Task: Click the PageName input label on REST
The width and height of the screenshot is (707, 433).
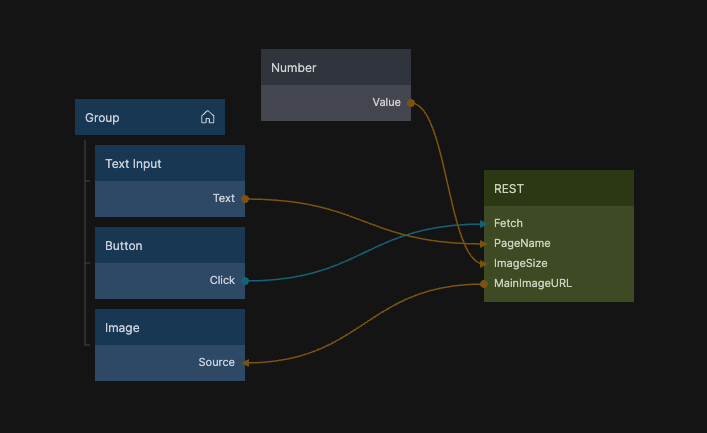Action: coord(522,243)
